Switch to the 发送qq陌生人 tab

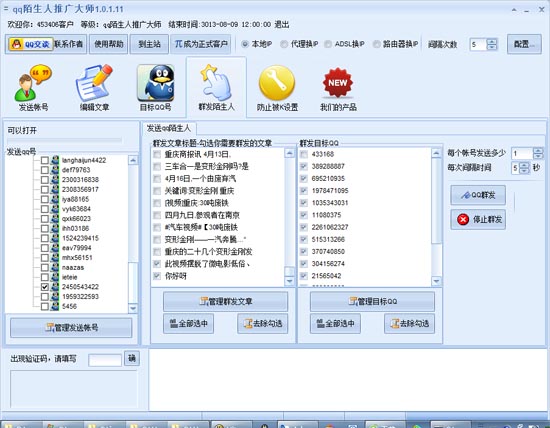tap(169, 128)
